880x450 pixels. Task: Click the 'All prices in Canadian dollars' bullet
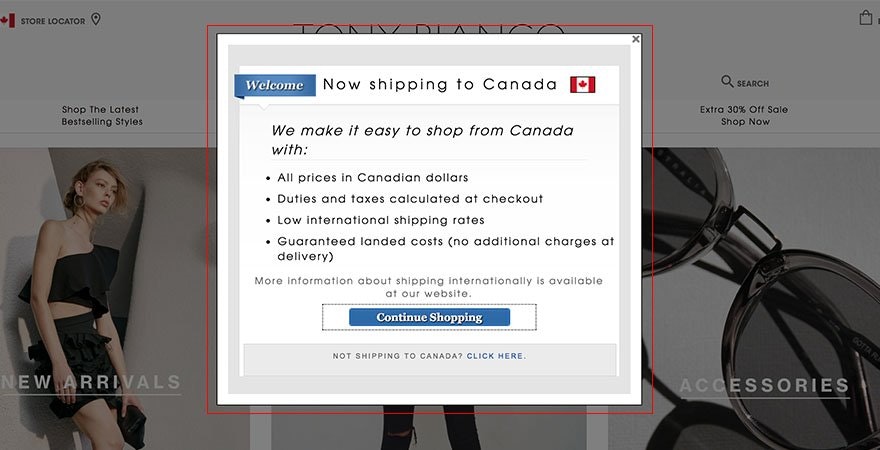click(372, 178)
